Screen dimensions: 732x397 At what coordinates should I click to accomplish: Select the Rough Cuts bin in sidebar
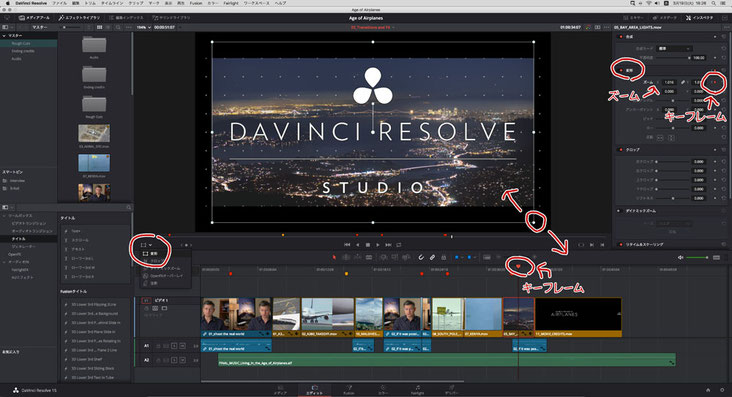tap(21, 43)
